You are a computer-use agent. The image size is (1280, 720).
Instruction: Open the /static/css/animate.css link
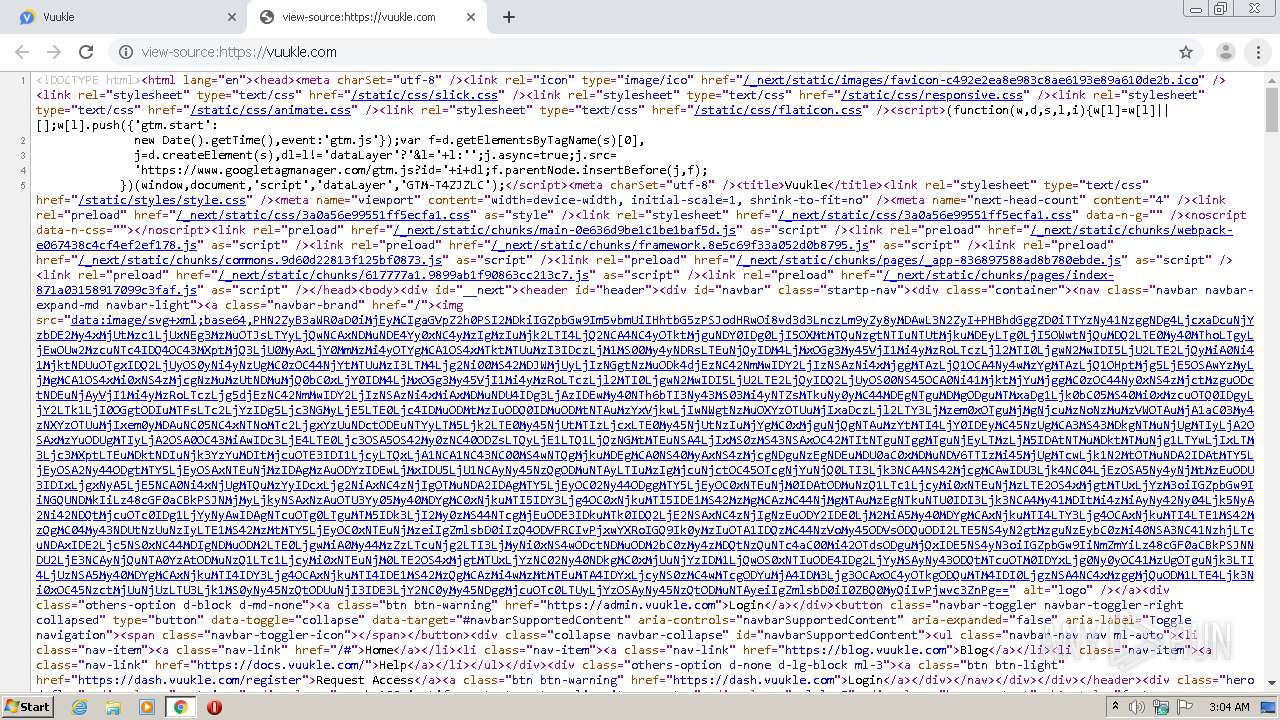[271, 110]
